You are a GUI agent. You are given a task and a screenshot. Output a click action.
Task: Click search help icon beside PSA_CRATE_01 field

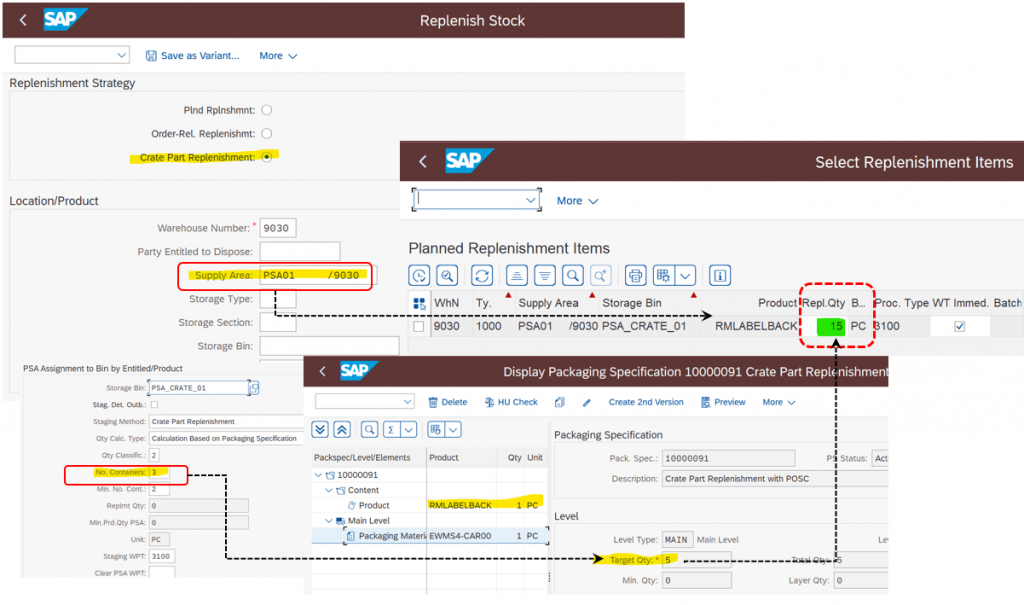click(x=254, y=387)
